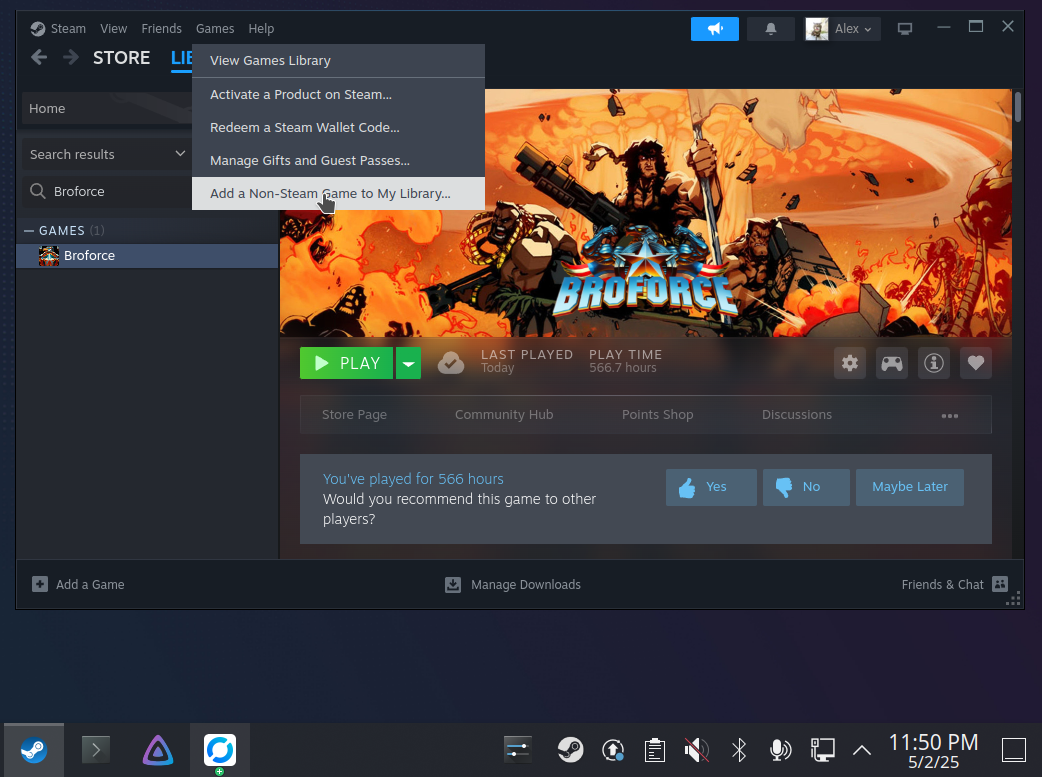The width and height of the screenshot is (1042, 777).
Task: Open the Help menu
Action: click(x=261, y=29)
